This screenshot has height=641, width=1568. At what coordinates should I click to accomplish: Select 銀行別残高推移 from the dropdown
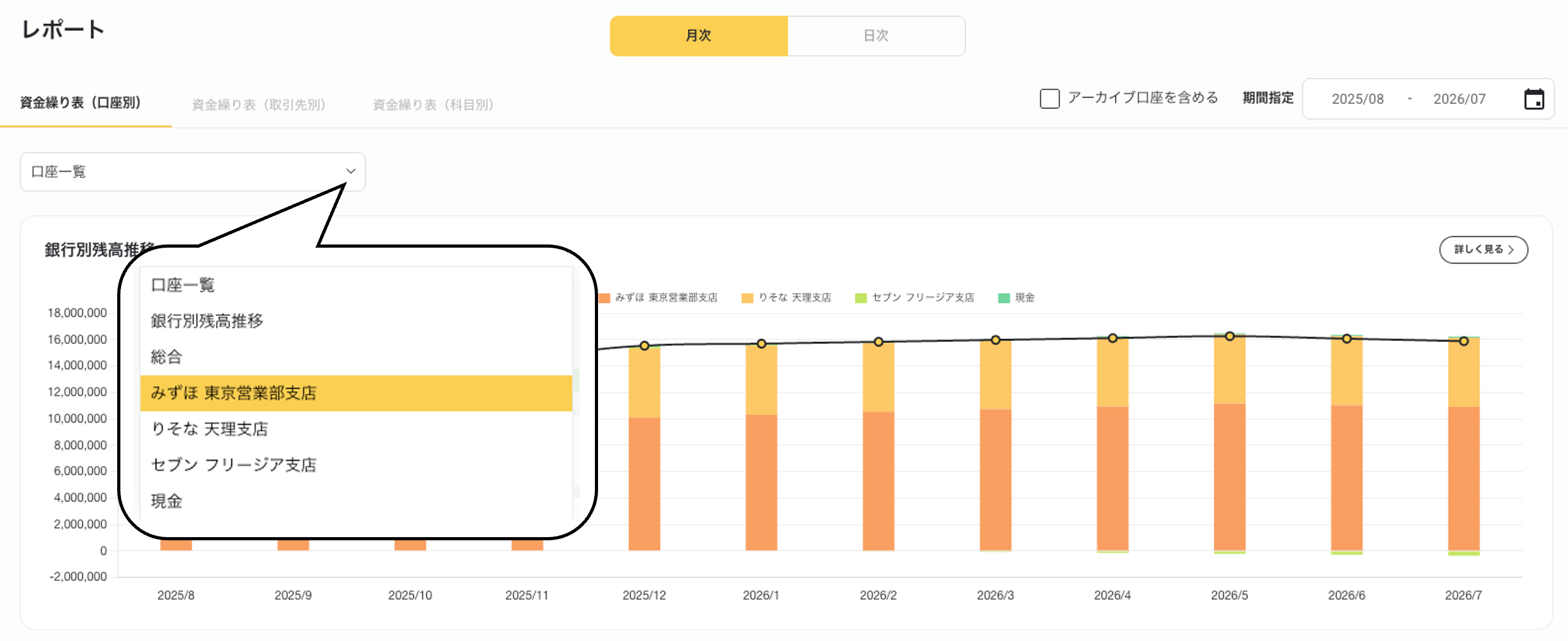[x=208, y=320]
